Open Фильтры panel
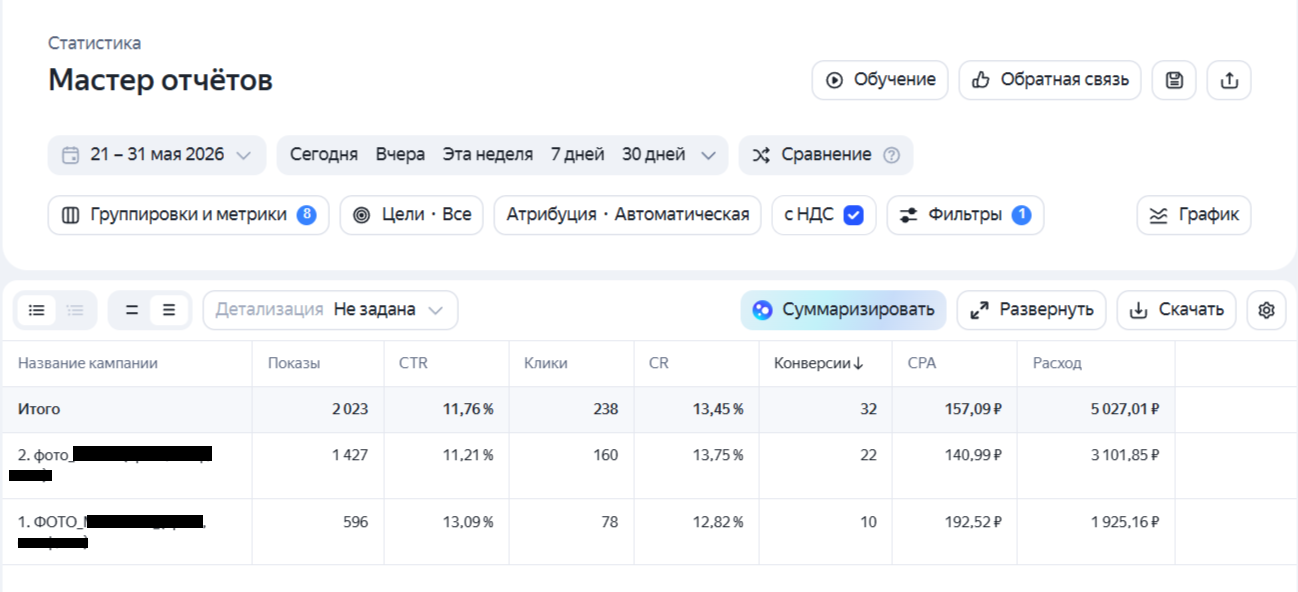 (965, 215)
